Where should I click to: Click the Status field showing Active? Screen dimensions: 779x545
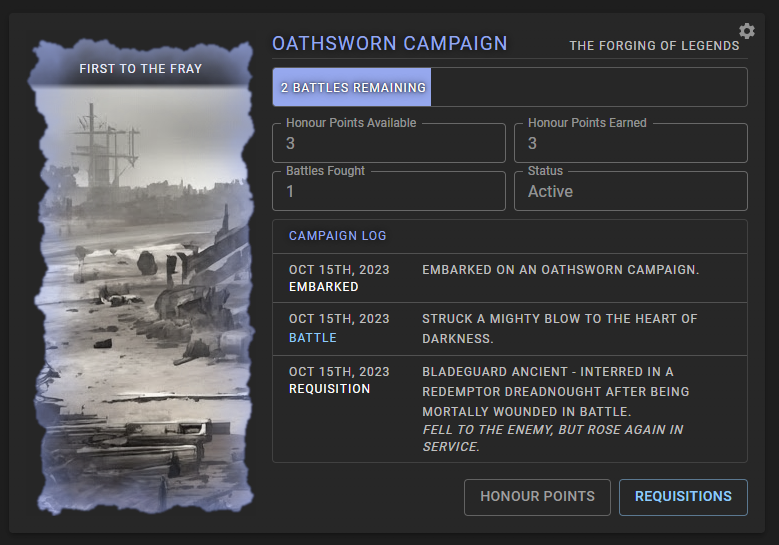pyautogui.click(x=630, y=191)
